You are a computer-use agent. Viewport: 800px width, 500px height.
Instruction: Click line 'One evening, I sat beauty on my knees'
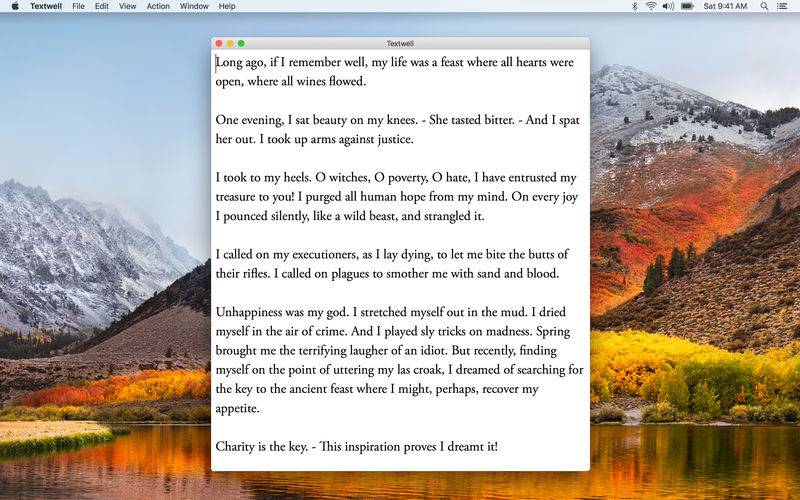397,120
